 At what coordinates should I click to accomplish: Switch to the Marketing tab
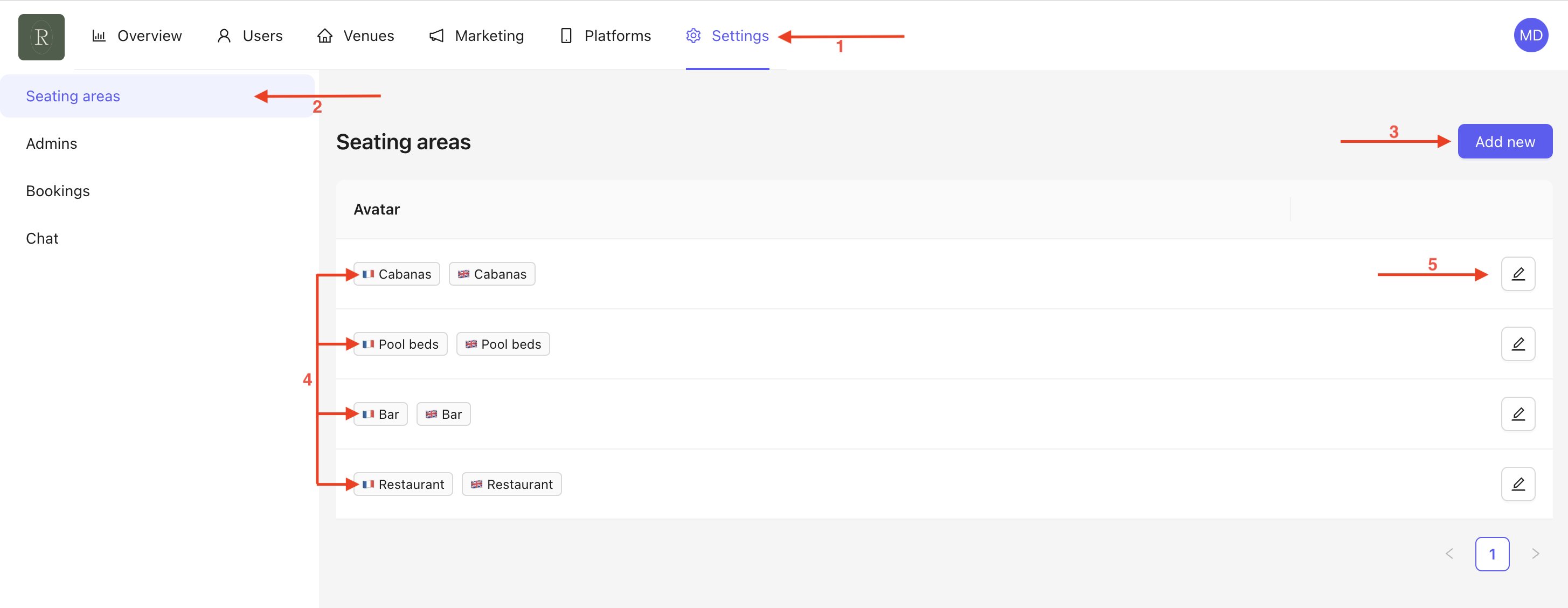(477, 36)
